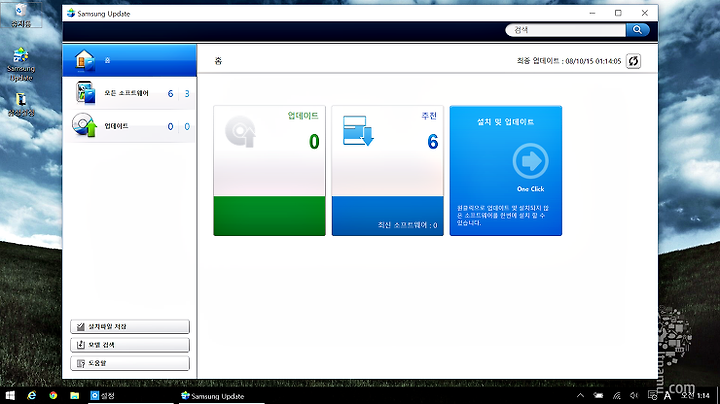Screen dimensions: 720x404
Task: Toggle the IME input mode 'A' indicator
Action: [667, 396]
